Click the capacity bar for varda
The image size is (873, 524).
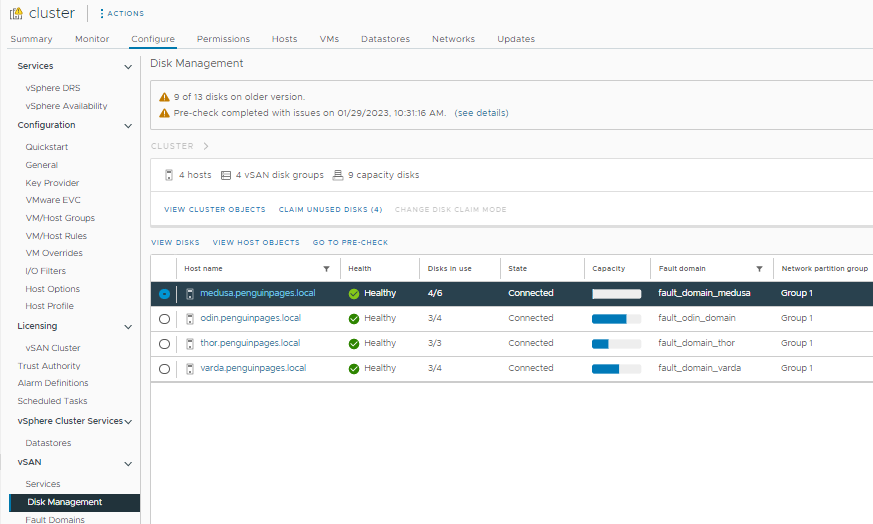[x=616, y=369]
